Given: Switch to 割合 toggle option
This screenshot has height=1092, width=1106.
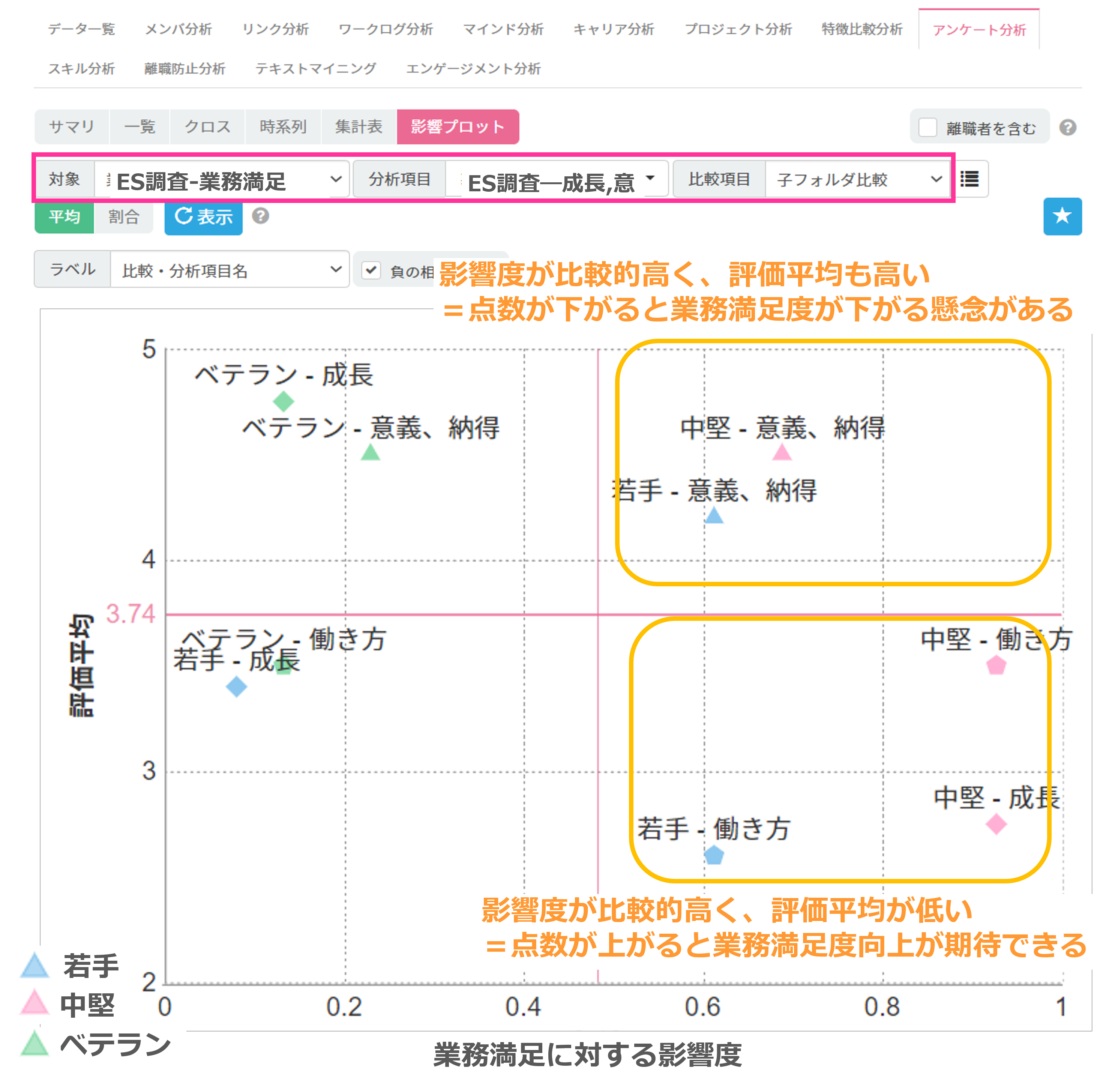Looking at the screenshot, I should pyautogui.click(x=124, y=216).
